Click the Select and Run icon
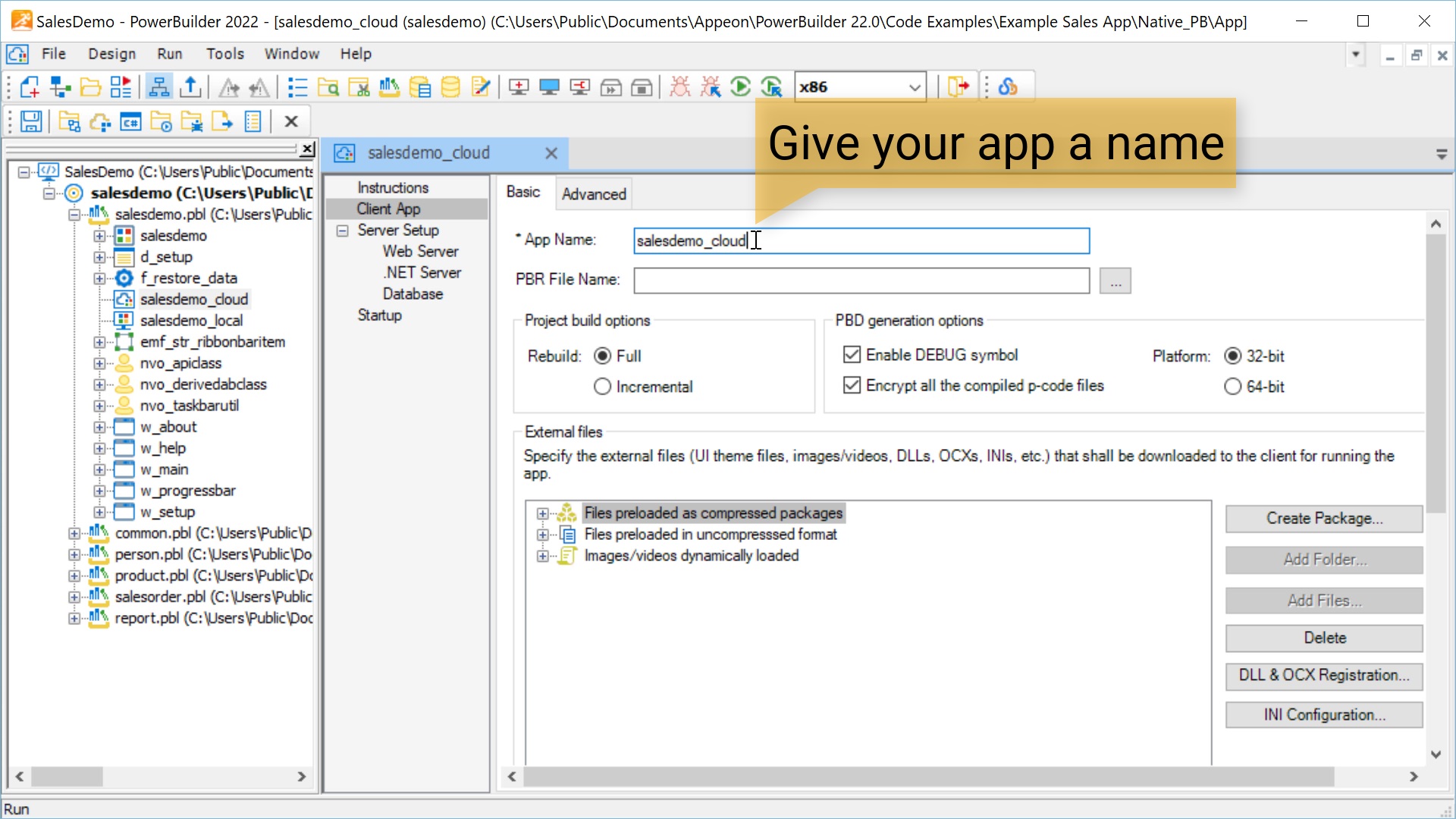The height and width of the screenshot is (819, 1456). point(771,87)
